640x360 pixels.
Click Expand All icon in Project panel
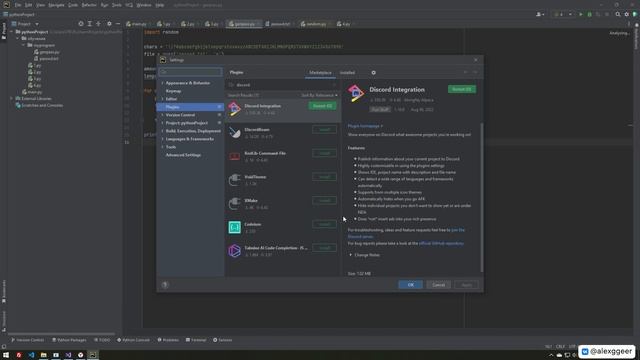pos(90,24)
